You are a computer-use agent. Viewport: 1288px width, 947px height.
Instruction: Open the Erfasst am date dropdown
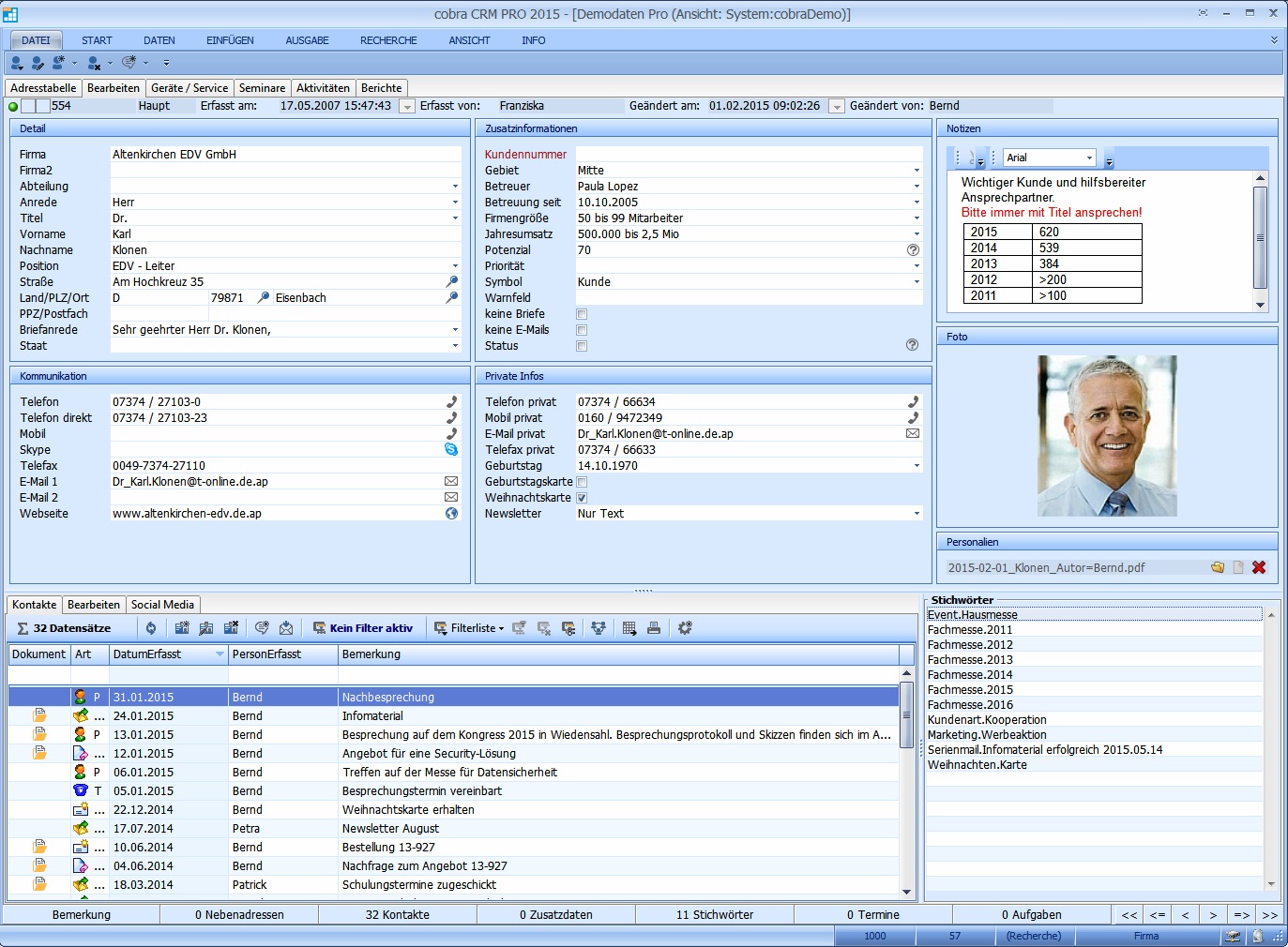coord(407,107)
